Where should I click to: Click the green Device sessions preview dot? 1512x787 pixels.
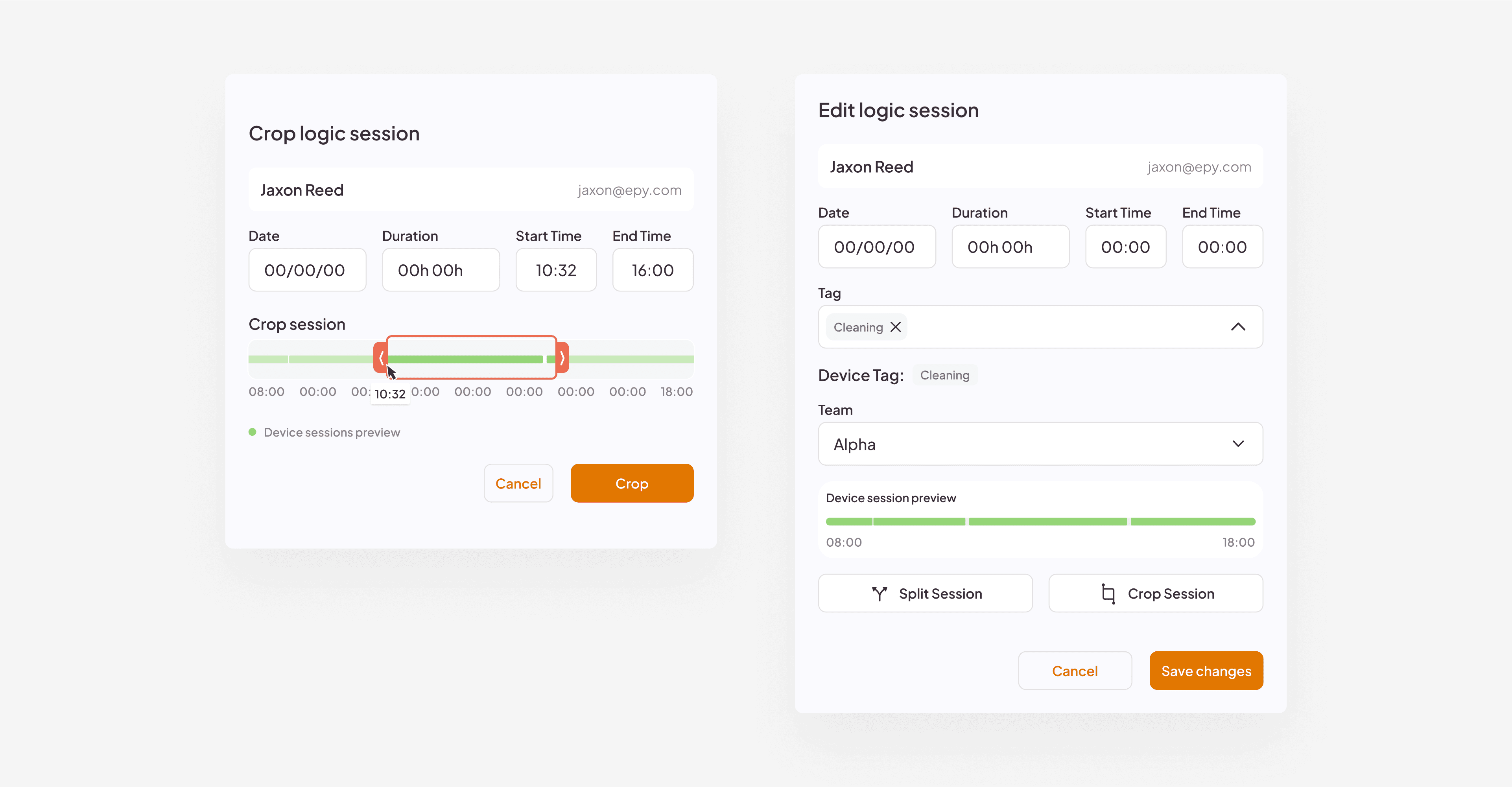click(x=253, y=432)
